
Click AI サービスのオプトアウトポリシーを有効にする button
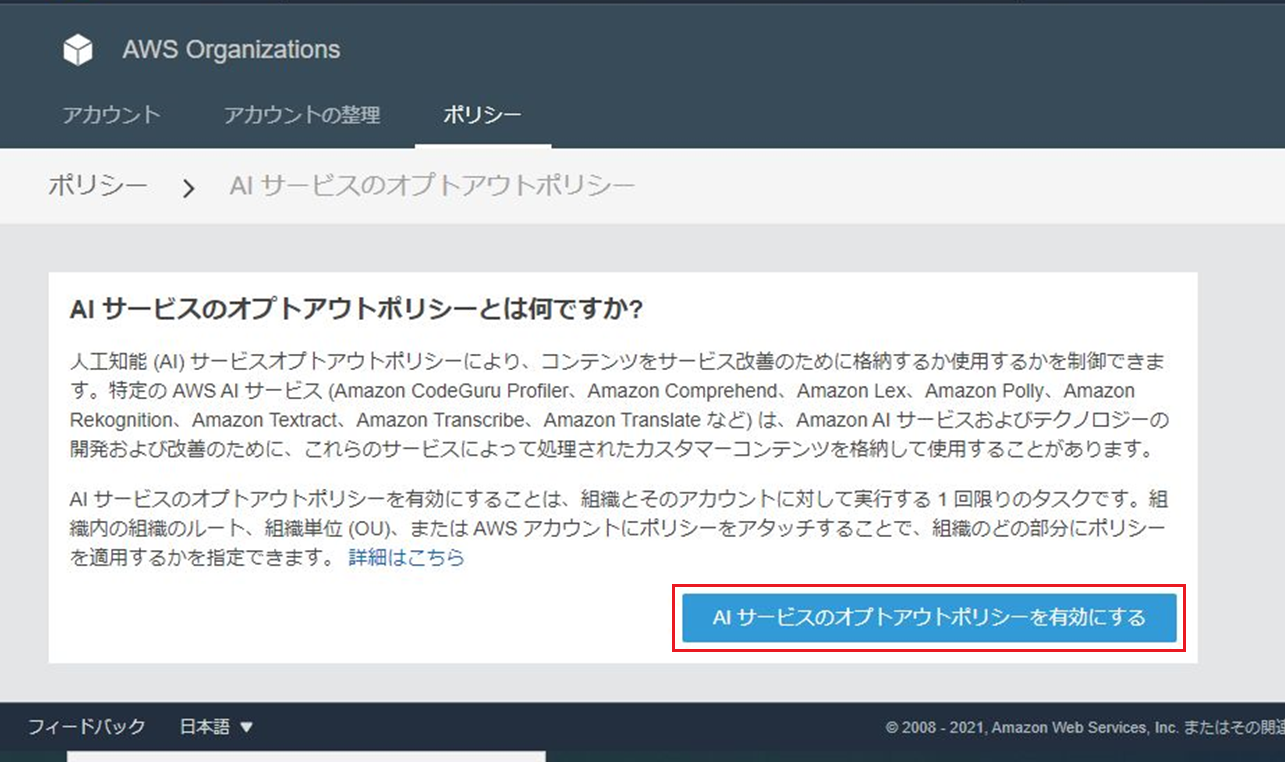click(929, 619)
